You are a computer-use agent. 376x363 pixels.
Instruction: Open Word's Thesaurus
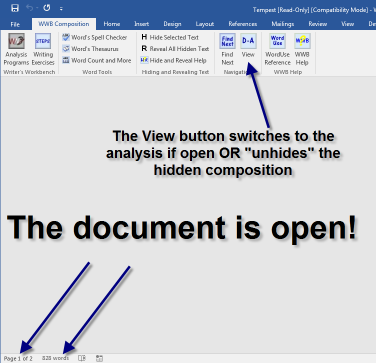point(90,49)
